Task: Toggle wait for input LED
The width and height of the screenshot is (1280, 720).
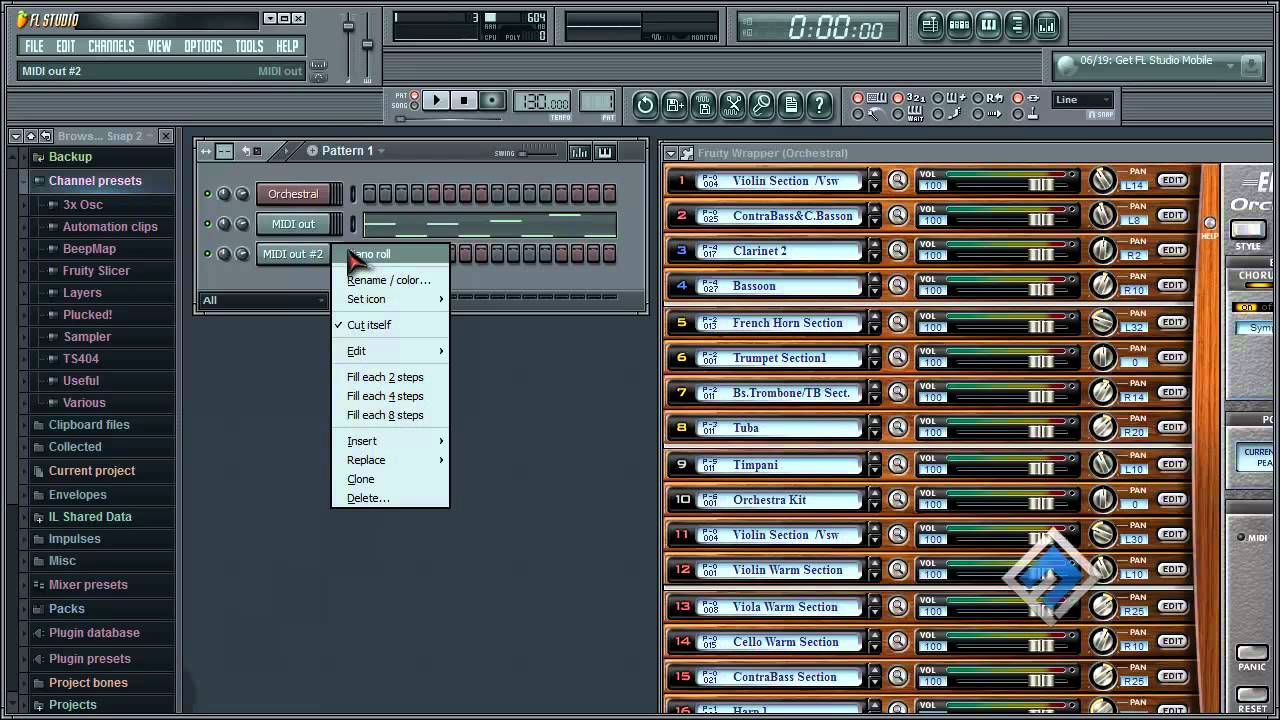Action: pyautogui.click(x=898, y=115)
